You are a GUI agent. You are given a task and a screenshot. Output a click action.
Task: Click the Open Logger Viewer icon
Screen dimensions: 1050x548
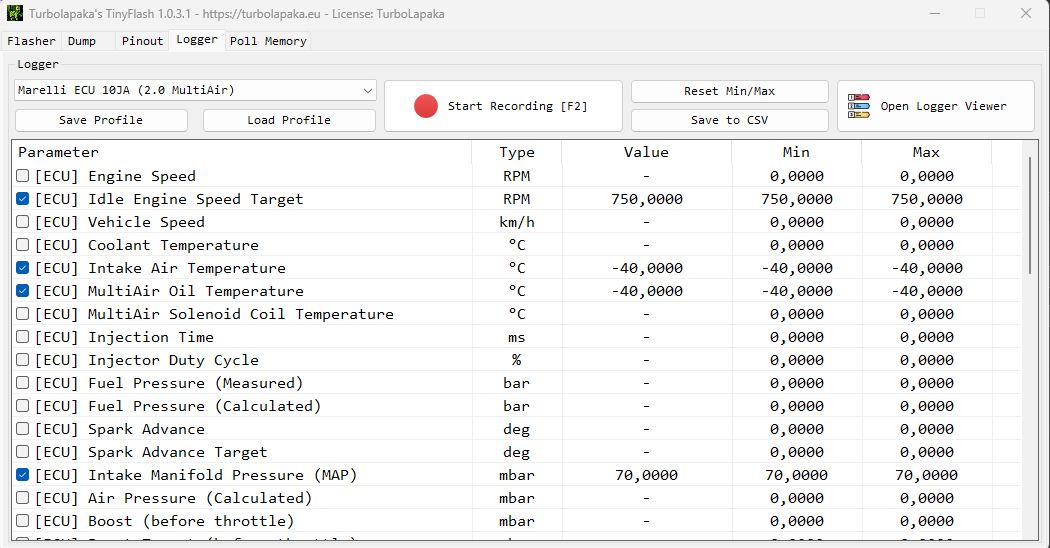859,106
